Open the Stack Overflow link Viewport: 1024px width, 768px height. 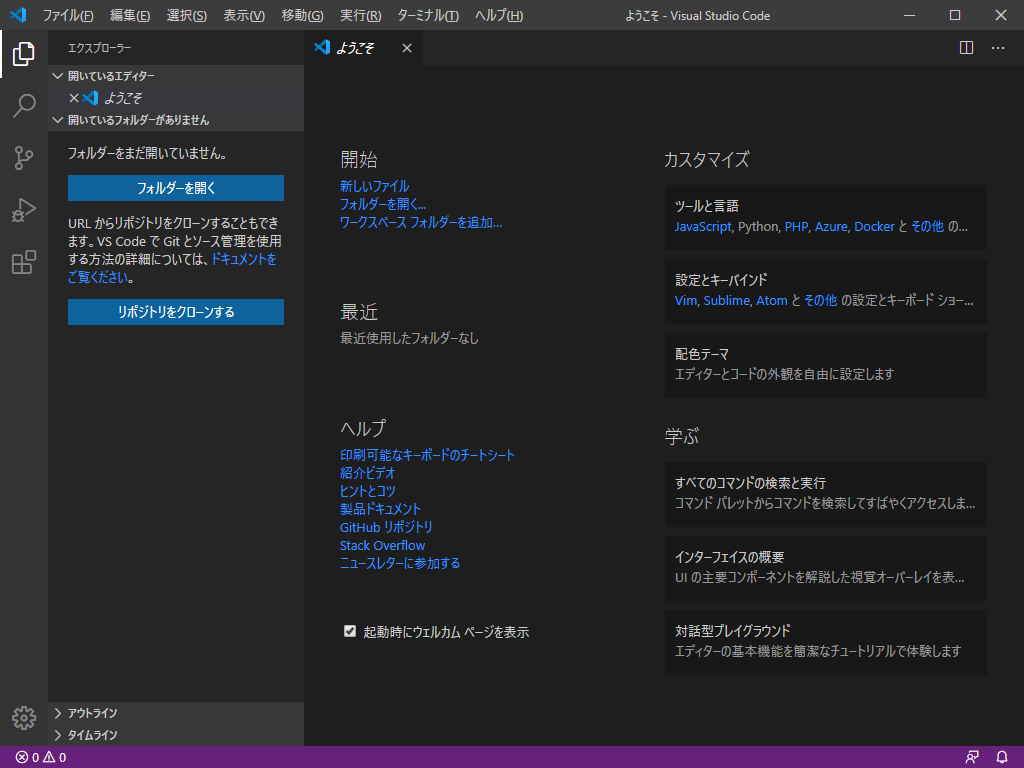coord(382,545)
